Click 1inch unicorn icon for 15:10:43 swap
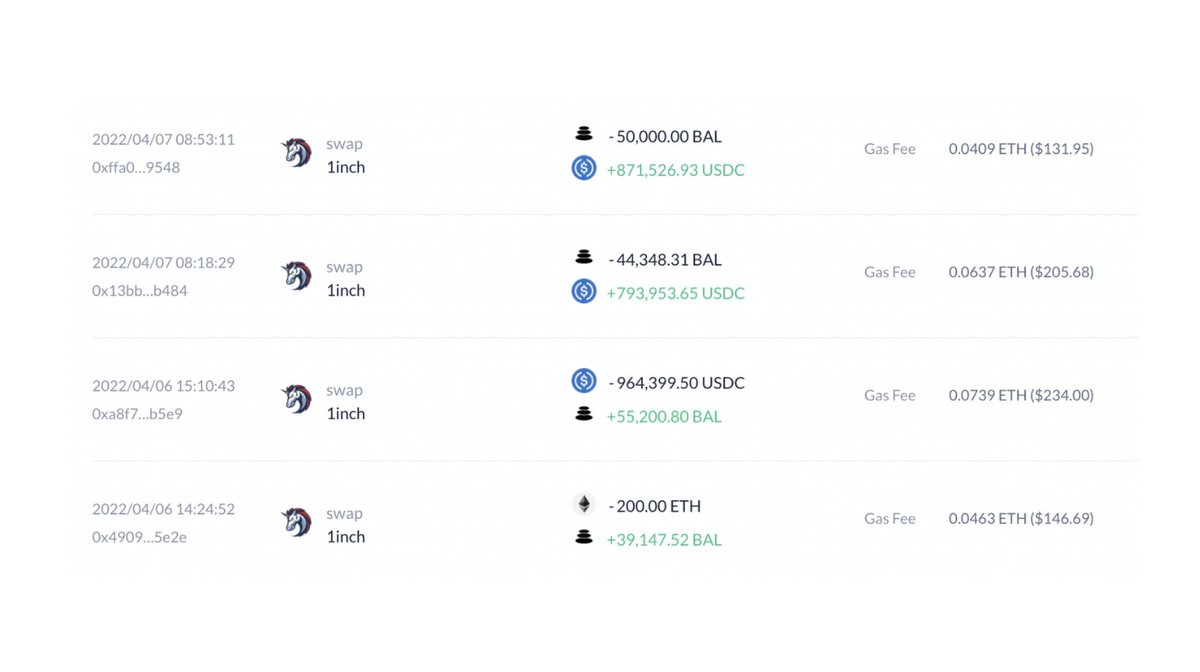The height and width of the screenshot is (672, 1200). click(x=297, y=399)
